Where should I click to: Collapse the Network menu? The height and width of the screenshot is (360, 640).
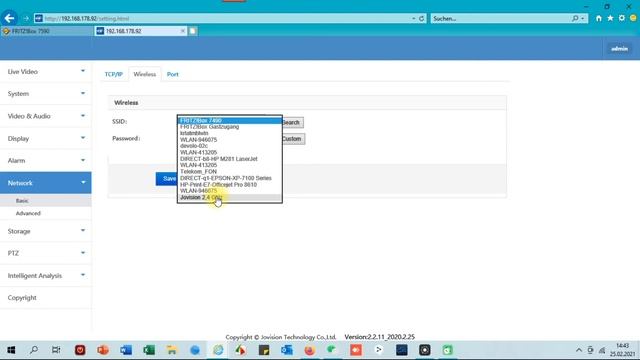[x=46, y=183]
